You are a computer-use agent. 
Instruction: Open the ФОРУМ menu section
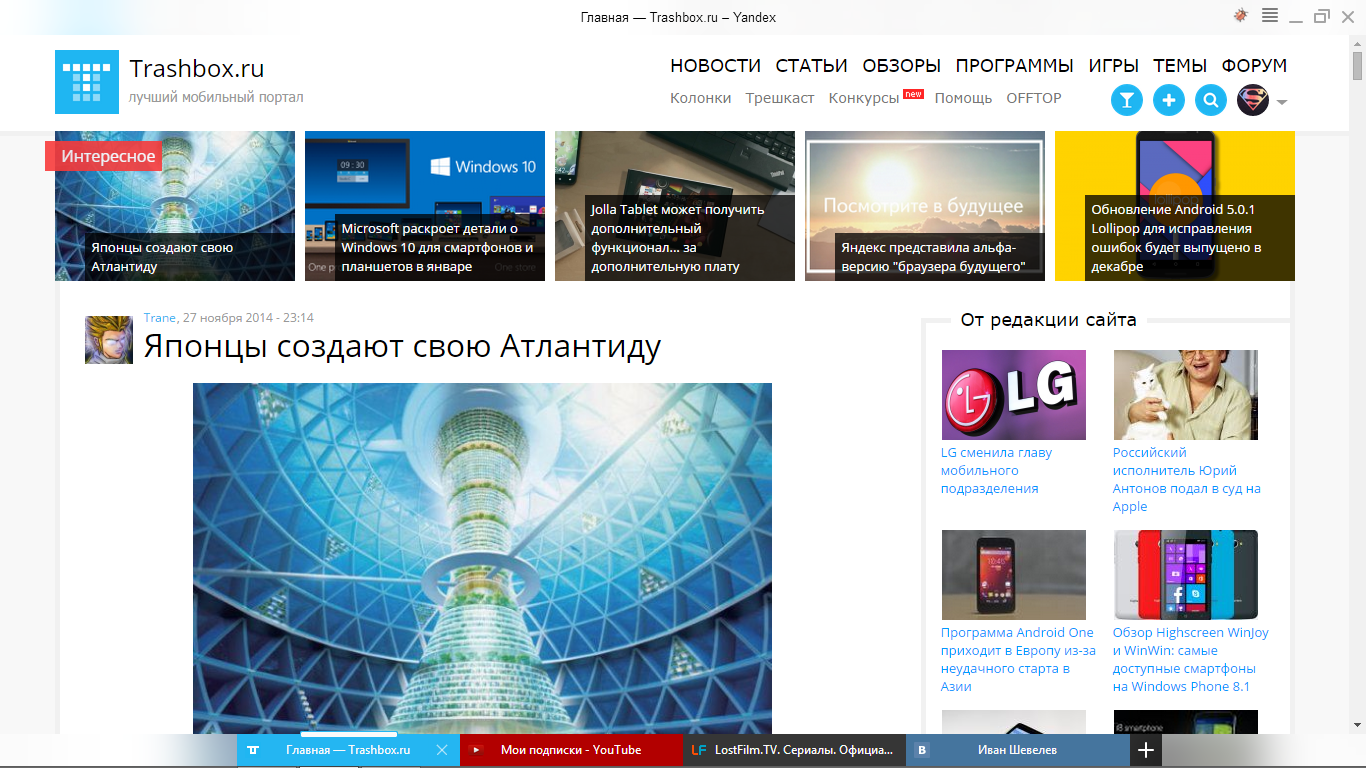pyautogui.click(x=1254, y=66)
